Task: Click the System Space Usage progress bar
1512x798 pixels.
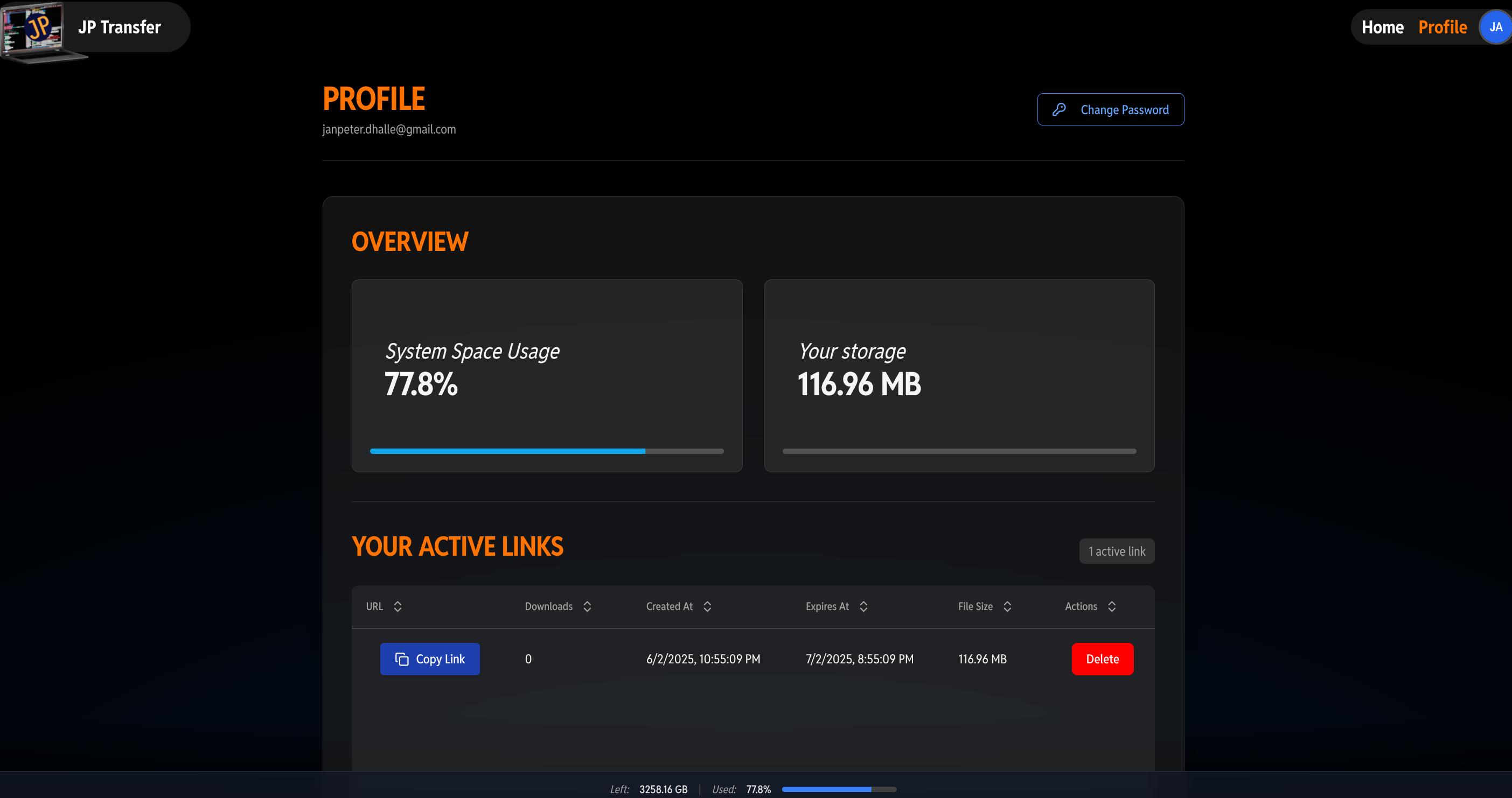Action: click(x=546, y=451)
